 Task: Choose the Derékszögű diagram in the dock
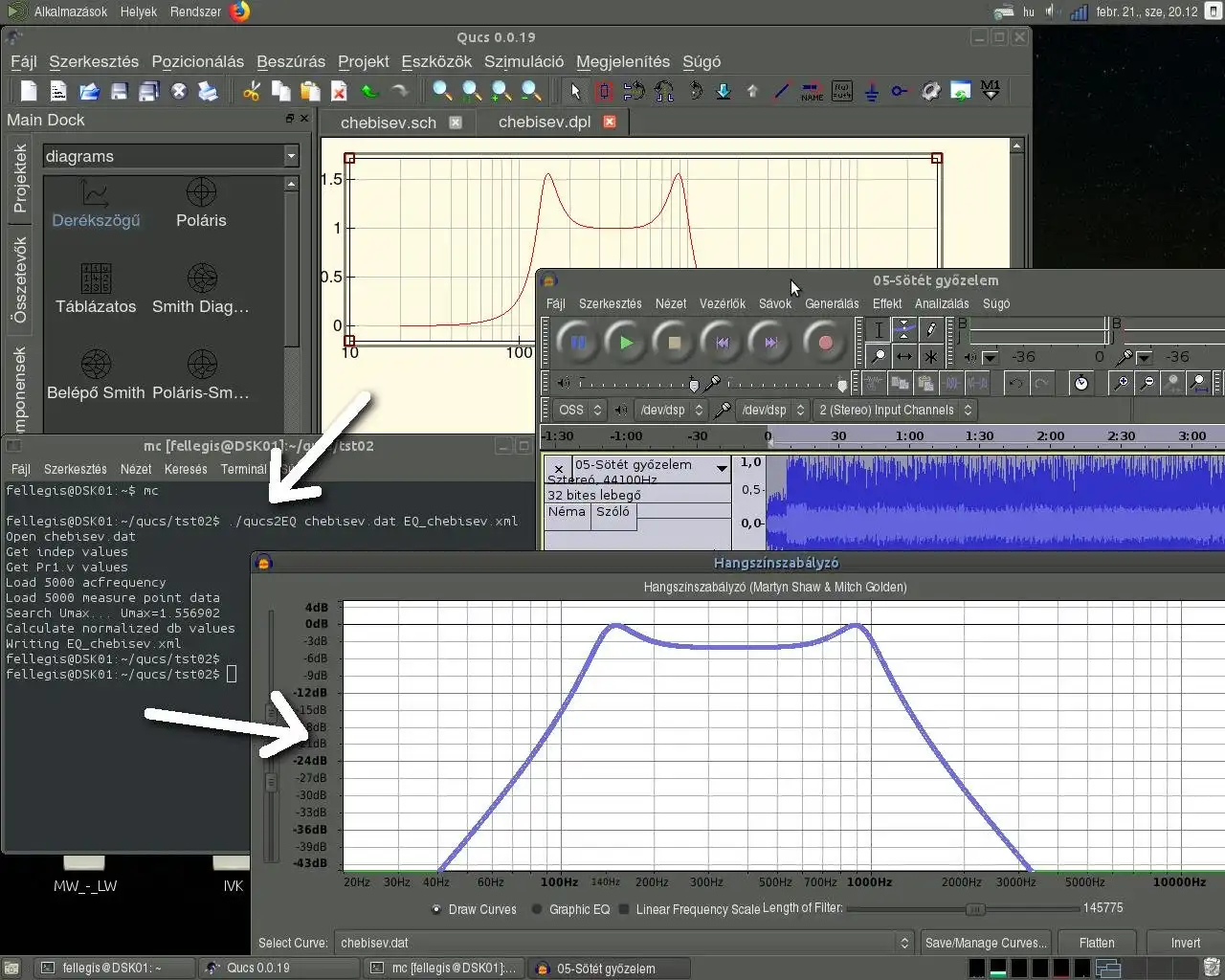coord(96,201)
